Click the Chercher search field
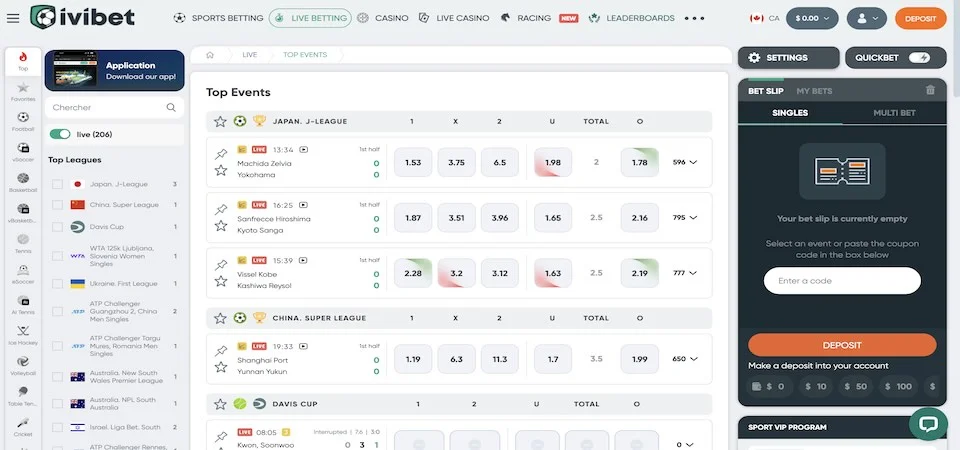This screenshot has width=960, height=450. pos(114,107)
